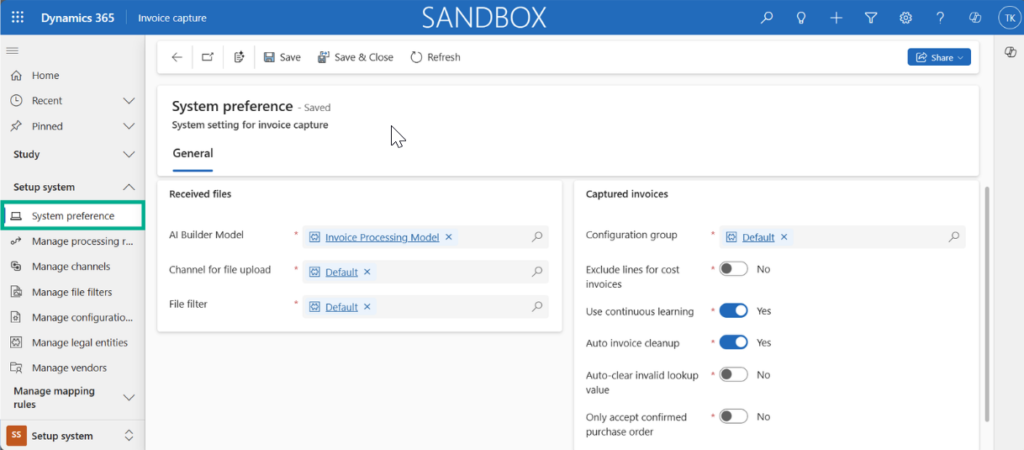
Task: Expand the Pinned chevron
Action: [x=129, y=126]
